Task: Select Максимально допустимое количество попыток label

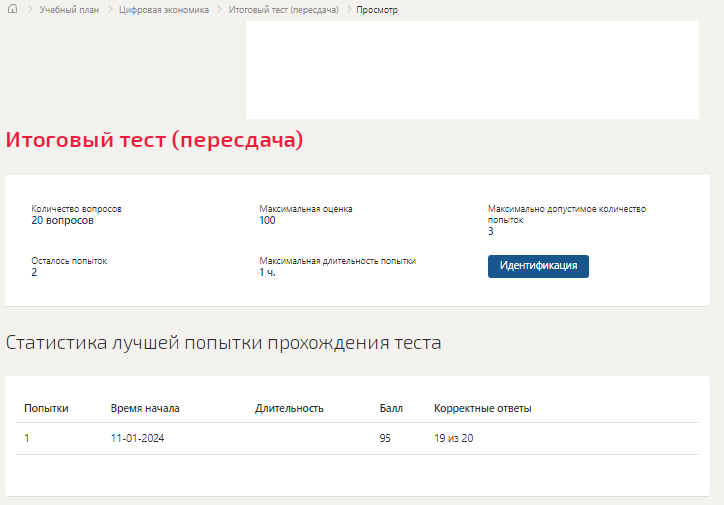Action: (x=567, y=214)
